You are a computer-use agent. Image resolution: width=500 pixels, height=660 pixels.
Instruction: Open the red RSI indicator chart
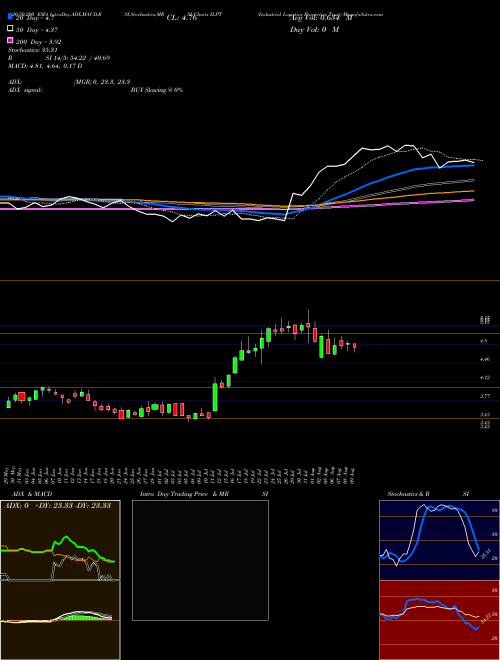point(439,620)
